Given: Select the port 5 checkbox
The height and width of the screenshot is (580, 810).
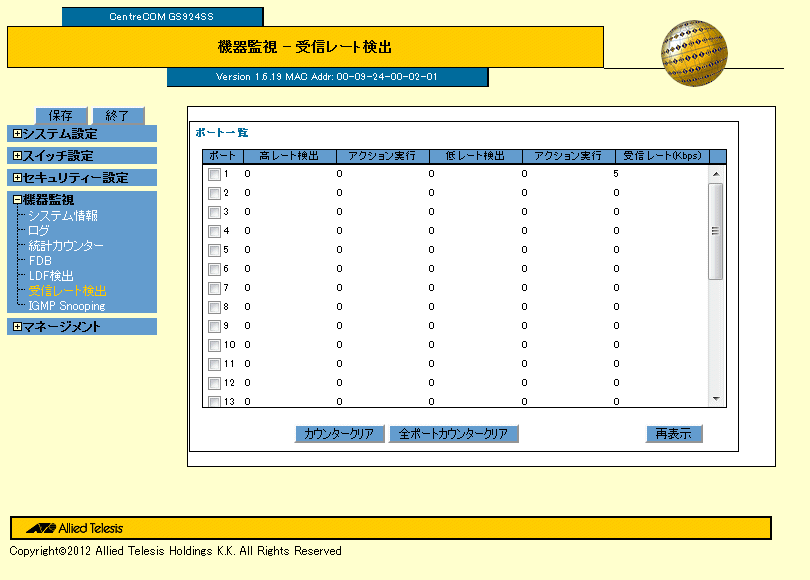Looking at the screenshot, I should 214,251.
